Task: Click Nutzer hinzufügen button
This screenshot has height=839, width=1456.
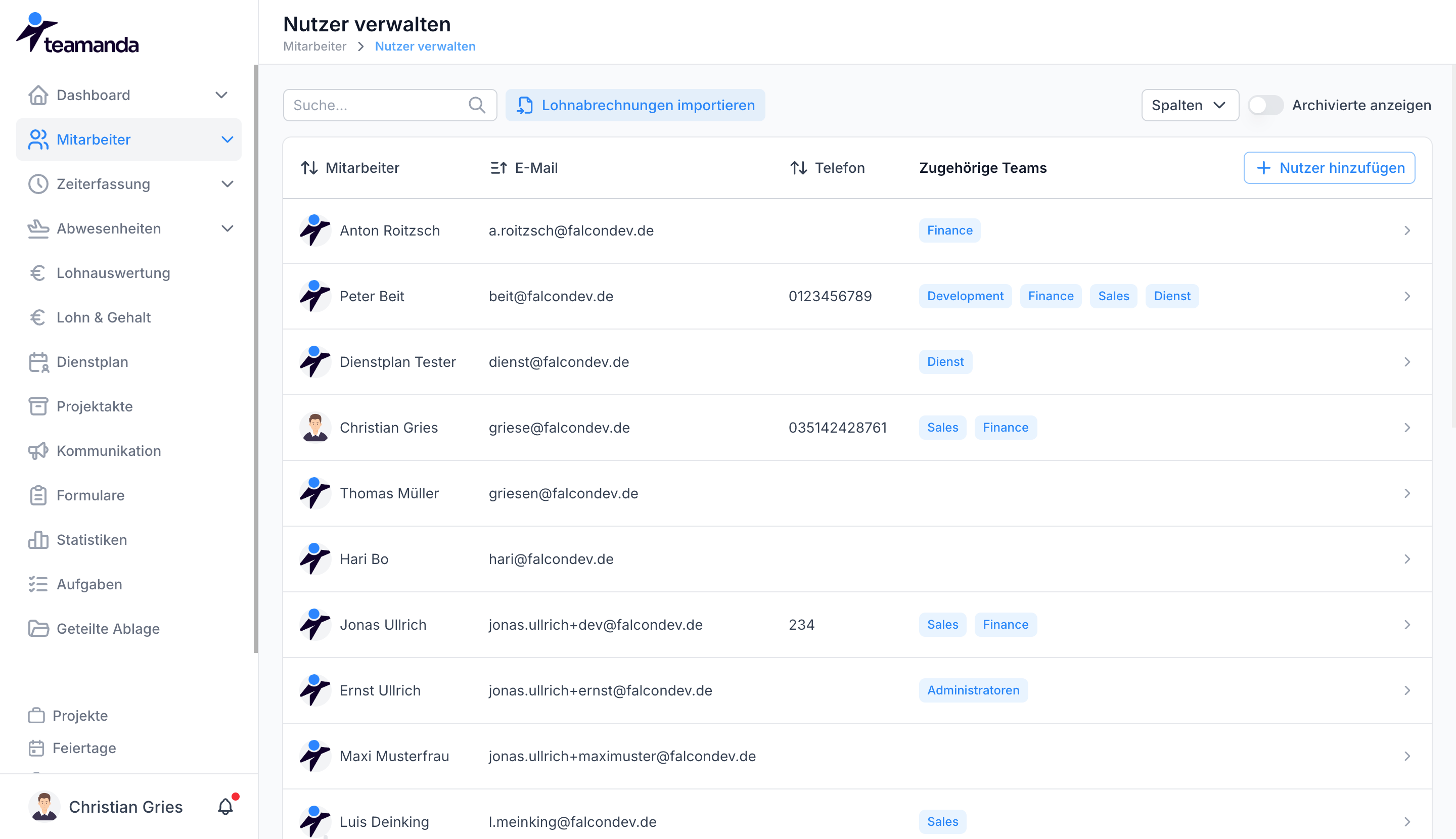Action: click(1329, 168)
